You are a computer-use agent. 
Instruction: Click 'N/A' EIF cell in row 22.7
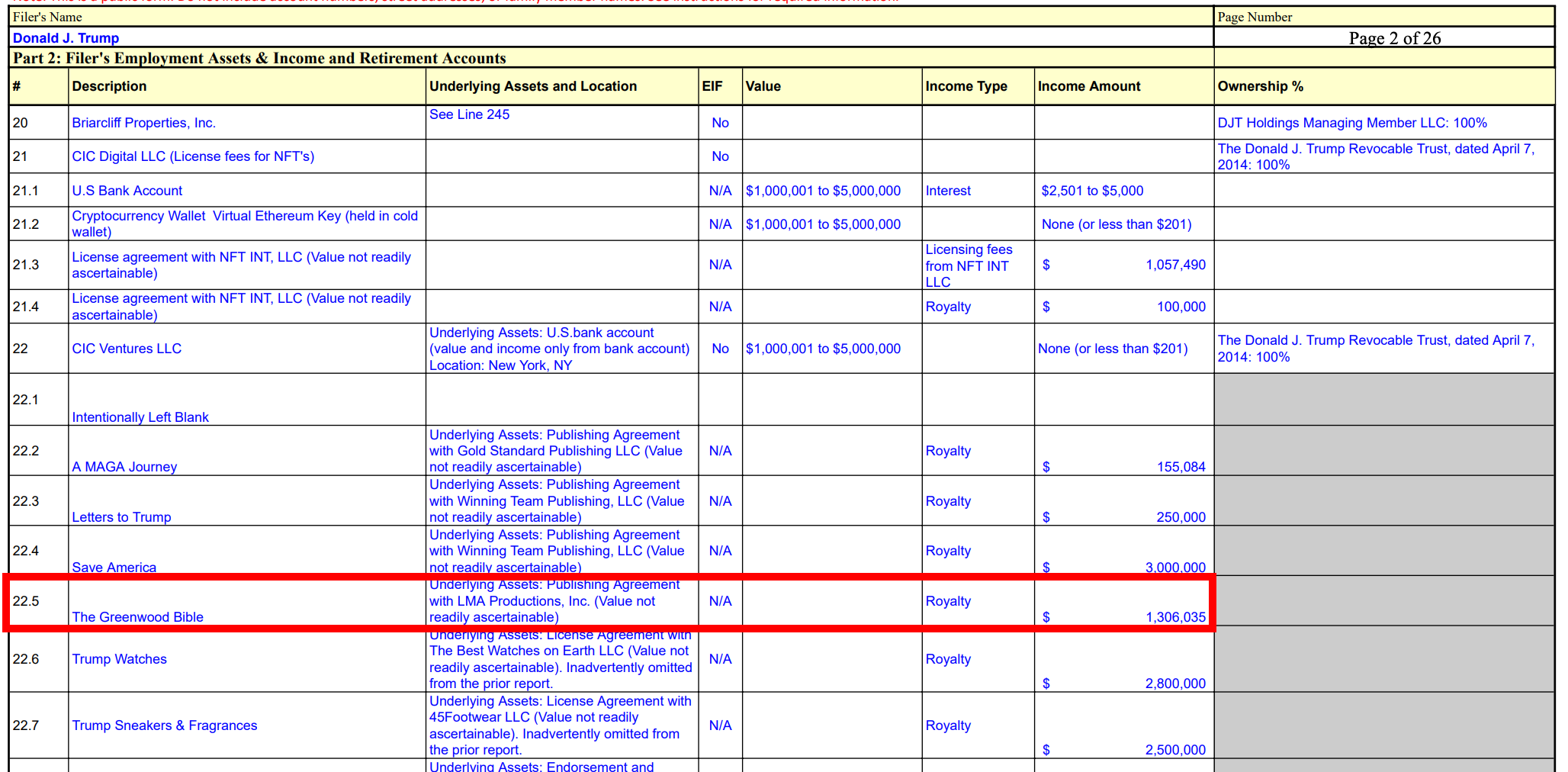tap(720, 725)
